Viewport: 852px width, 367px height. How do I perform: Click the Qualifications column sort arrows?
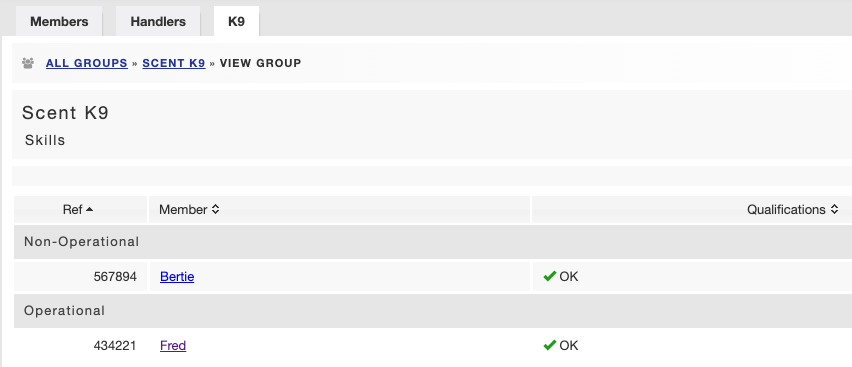coord(834,209)
